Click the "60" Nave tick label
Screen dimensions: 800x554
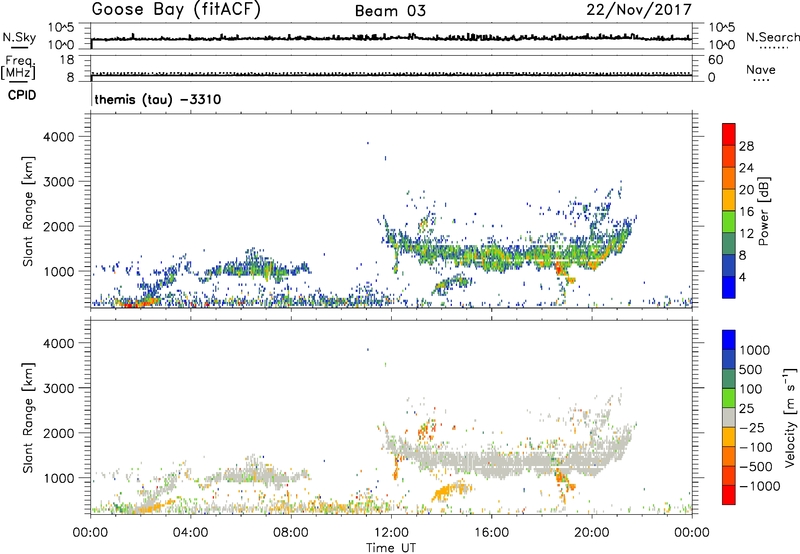[x=715, y=60]
